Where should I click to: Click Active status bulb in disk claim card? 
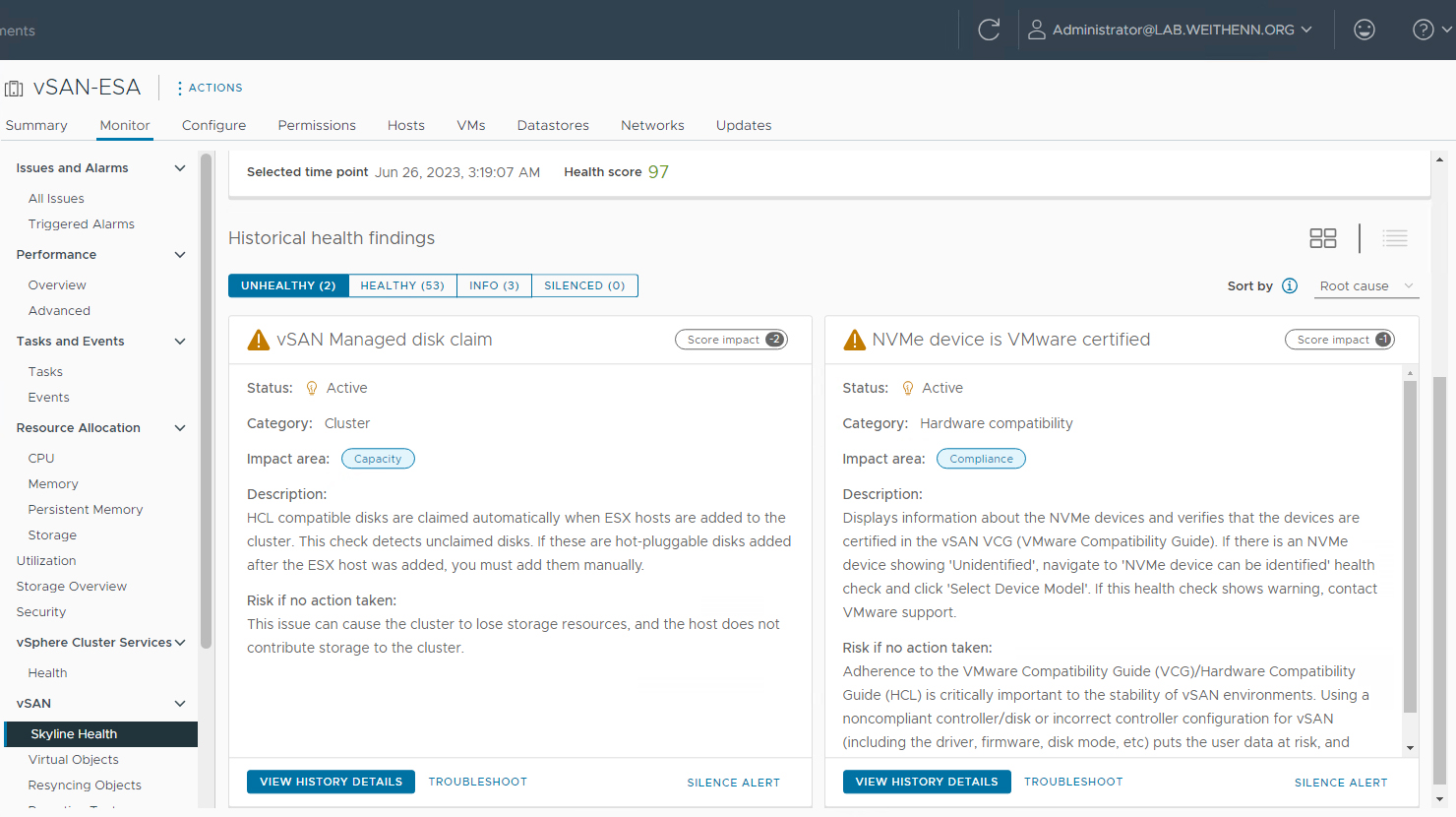(x=312, y=388)
